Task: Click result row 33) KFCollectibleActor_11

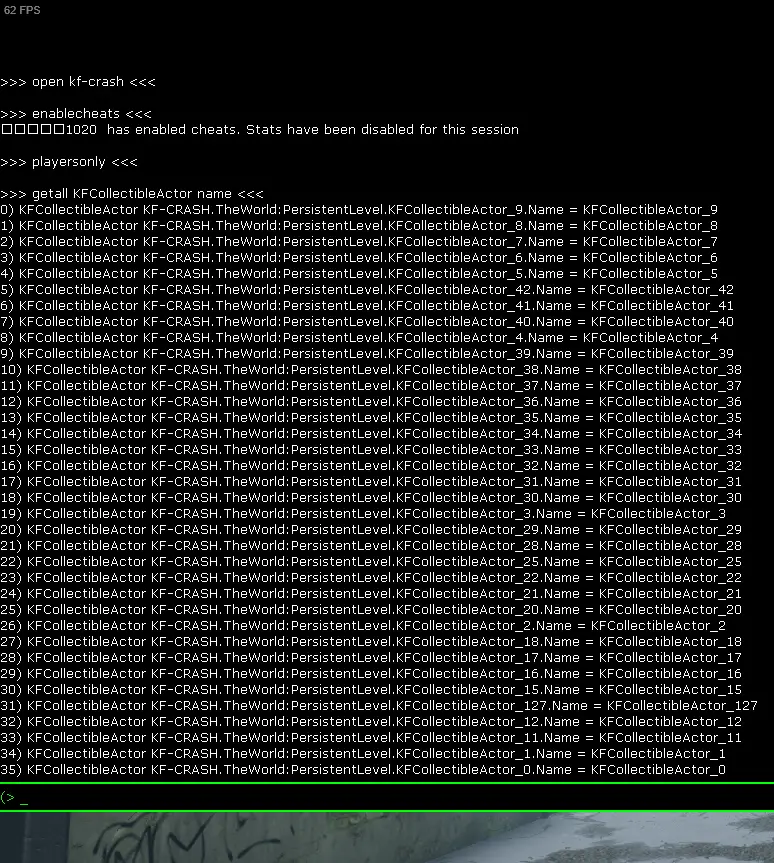Action: pyautogui.click(x=371, y=737)
